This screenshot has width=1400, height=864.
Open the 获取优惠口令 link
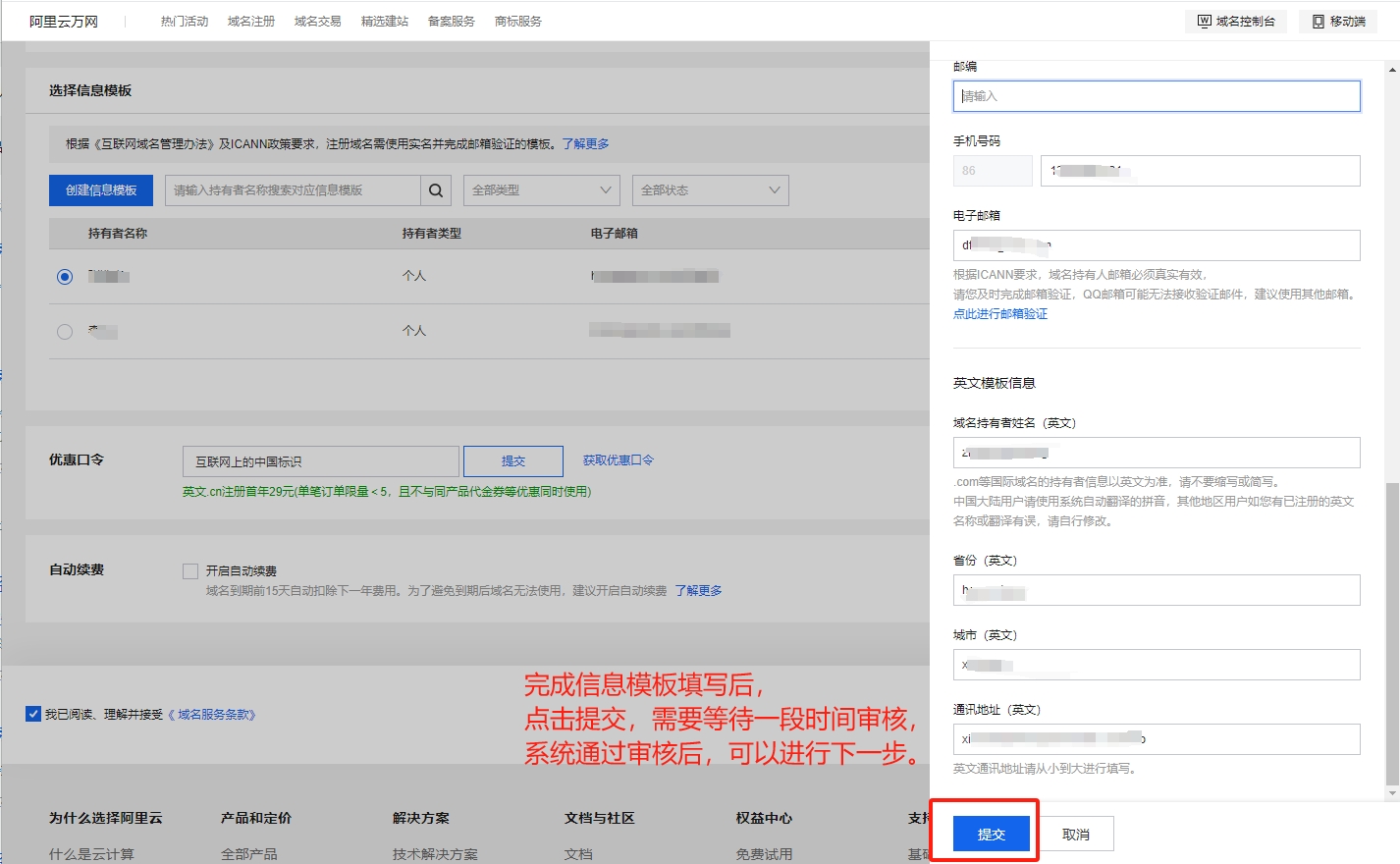617,460
